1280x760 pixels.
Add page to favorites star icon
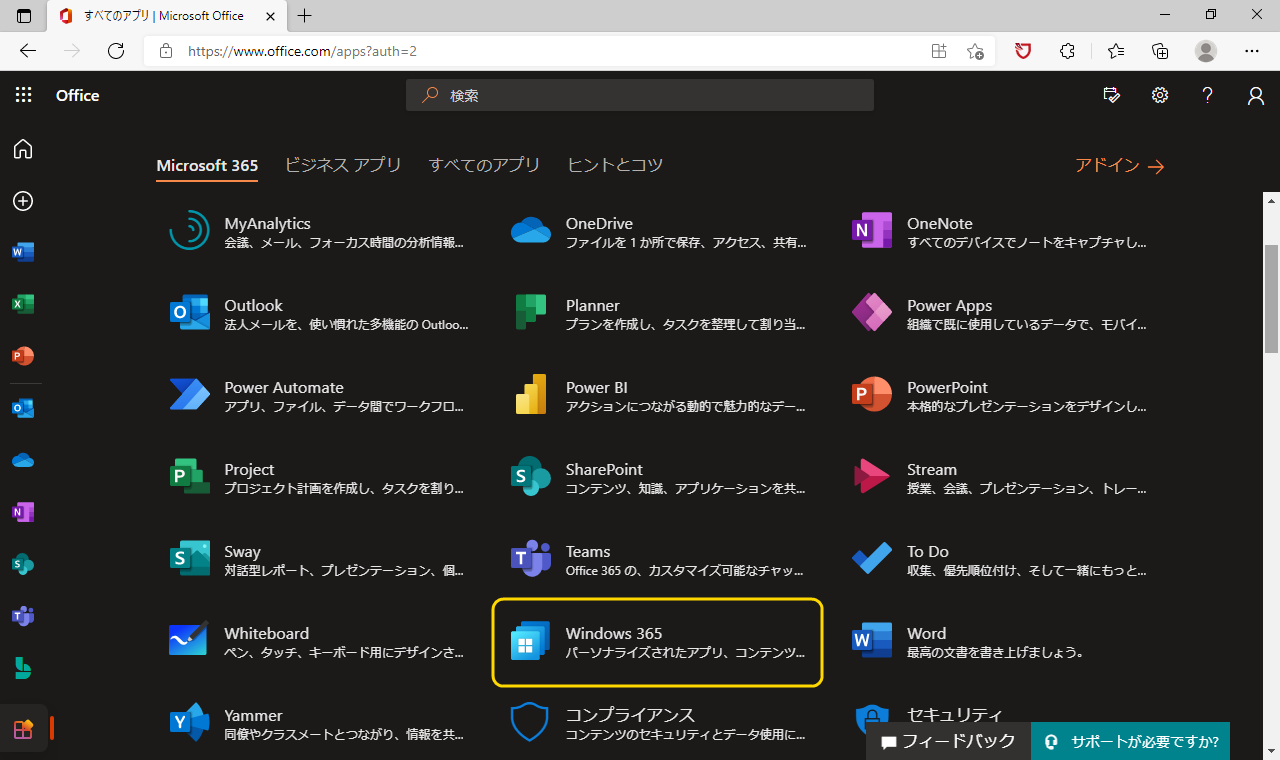pyautogui.click(x=975, y=51)
